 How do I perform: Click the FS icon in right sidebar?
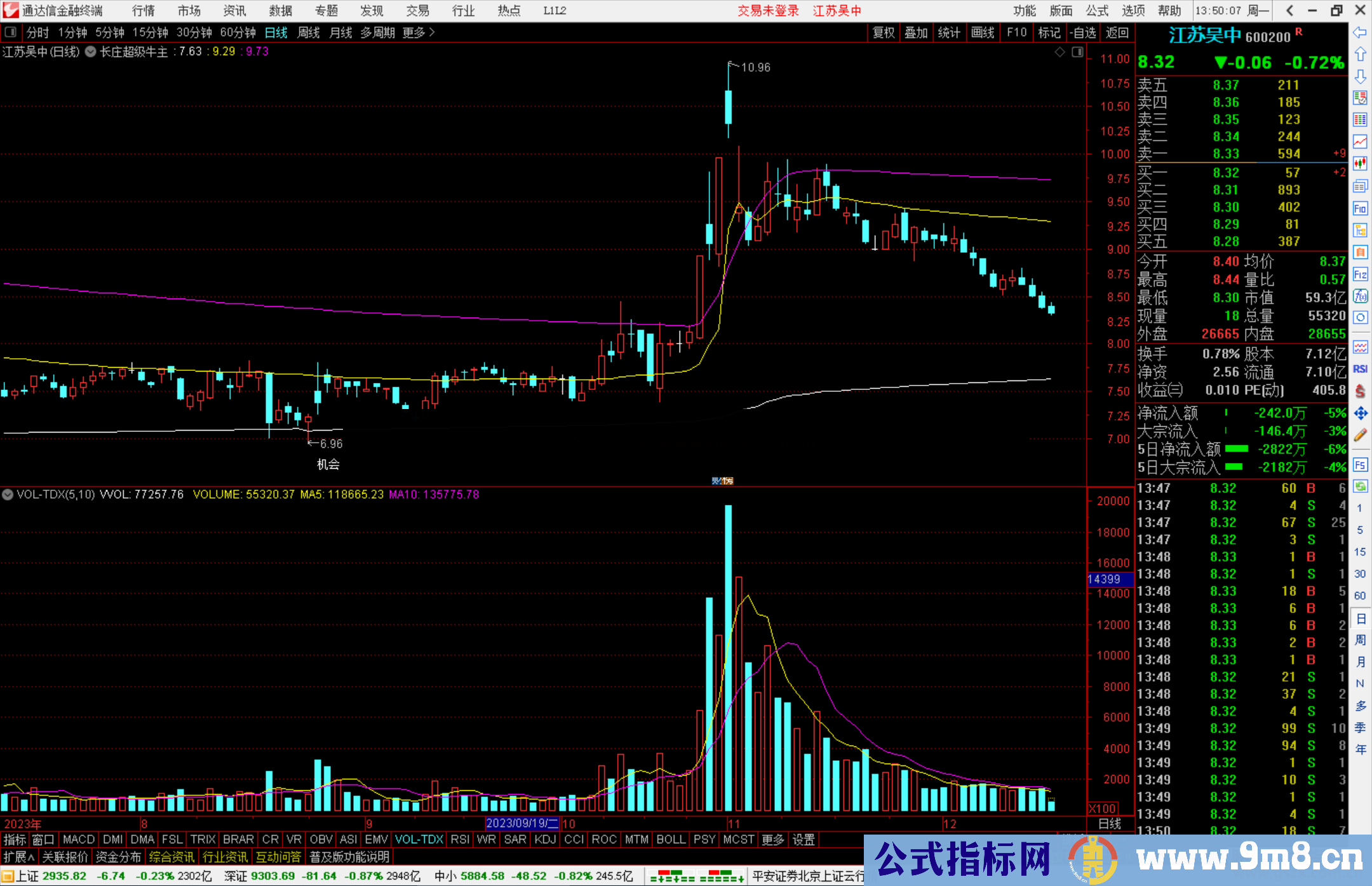[1360, 465]
